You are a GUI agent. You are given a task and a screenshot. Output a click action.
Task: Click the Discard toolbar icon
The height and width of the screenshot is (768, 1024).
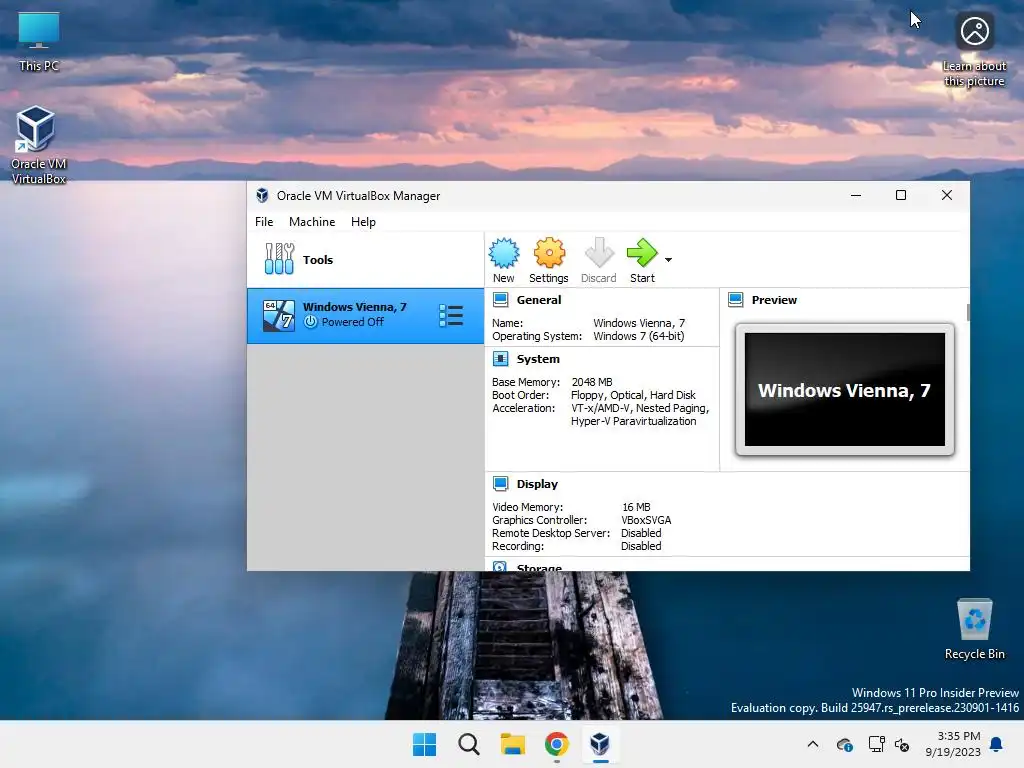pyautogui.click(x=599, y=253)
